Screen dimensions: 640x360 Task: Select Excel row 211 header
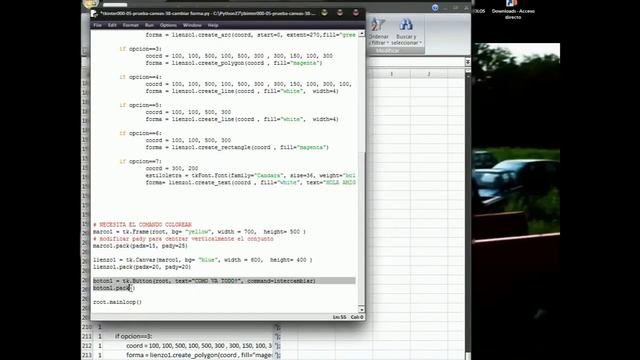click(87, 336)
